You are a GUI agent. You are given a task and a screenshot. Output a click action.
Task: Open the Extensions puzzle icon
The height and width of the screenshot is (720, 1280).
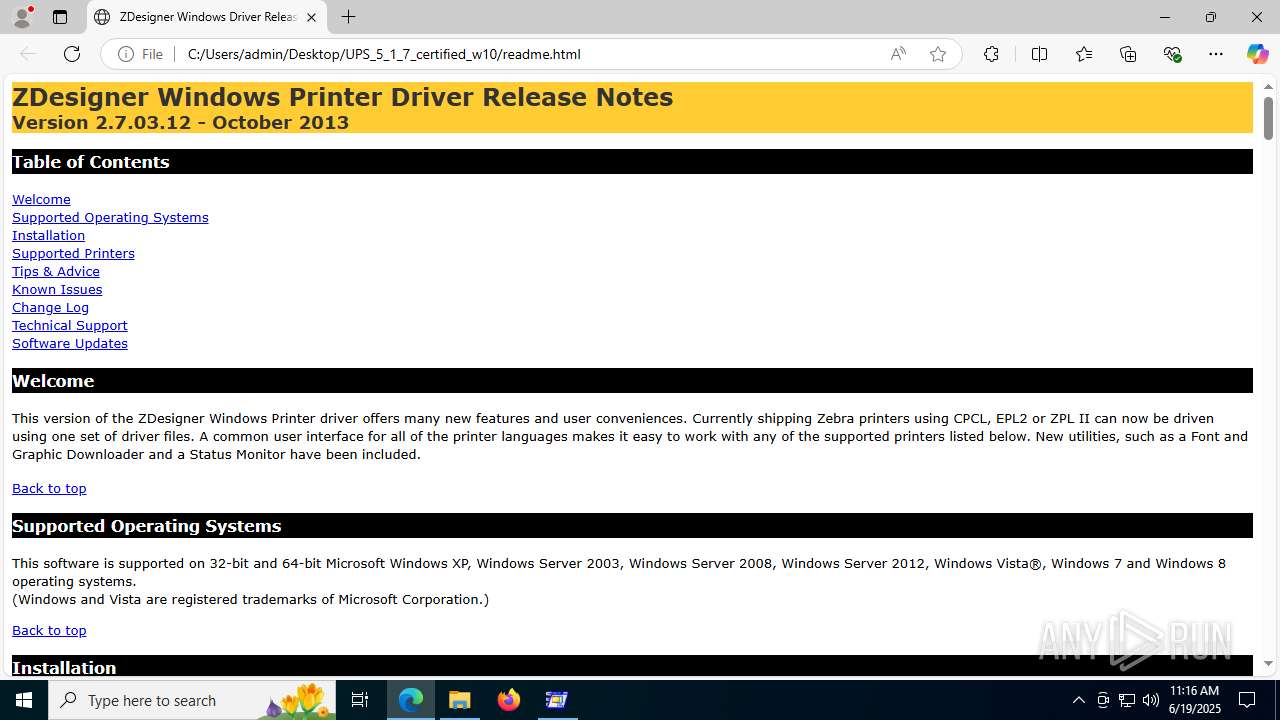991,54
